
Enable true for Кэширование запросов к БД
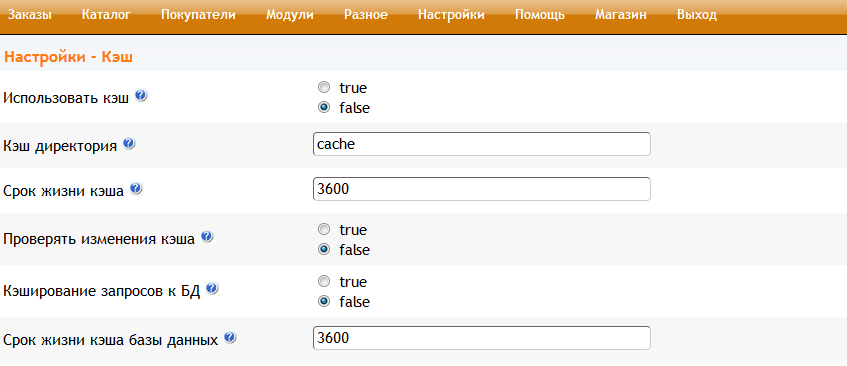(x=324, y=281)
